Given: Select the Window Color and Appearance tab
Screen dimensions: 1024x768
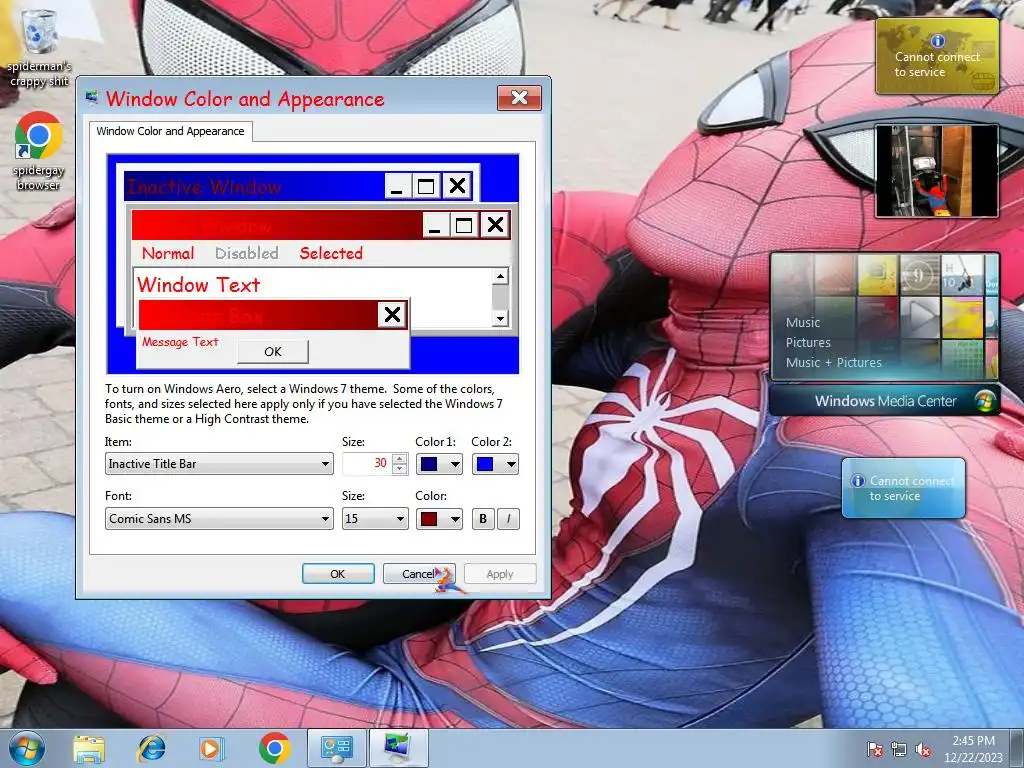Looking at the screenshot, I should click(x=170, y=131).
